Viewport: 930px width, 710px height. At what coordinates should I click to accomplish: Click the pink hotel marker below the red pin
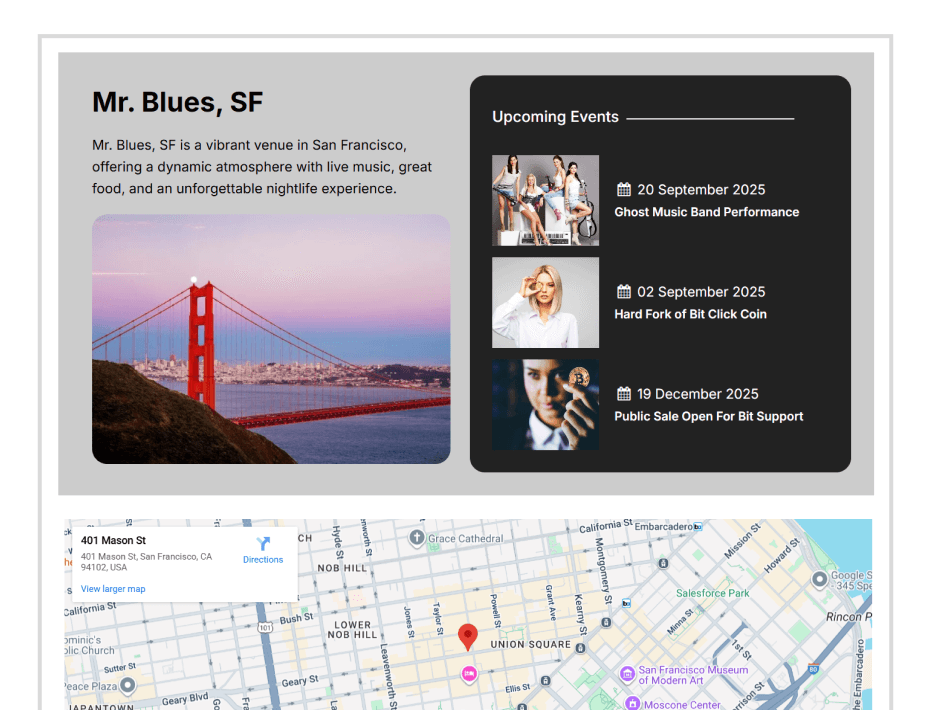[469, 674]
